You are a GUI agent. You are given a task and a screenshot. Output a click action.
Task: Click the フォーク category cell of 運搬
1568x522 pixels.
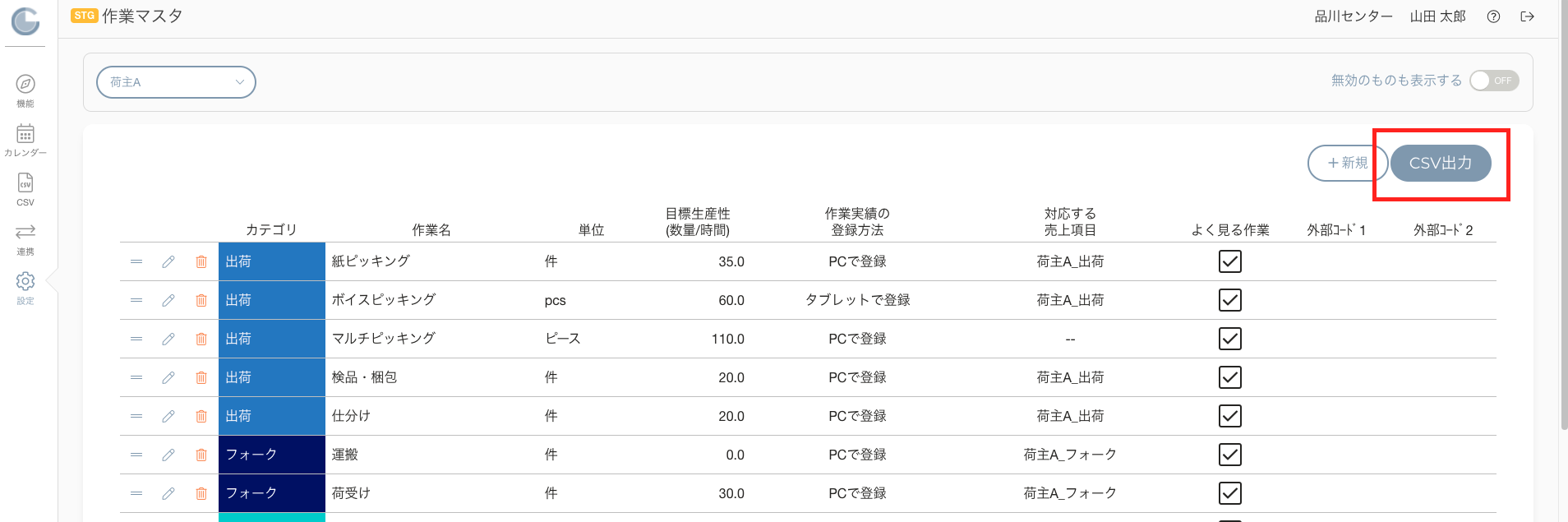click(272, 455)
